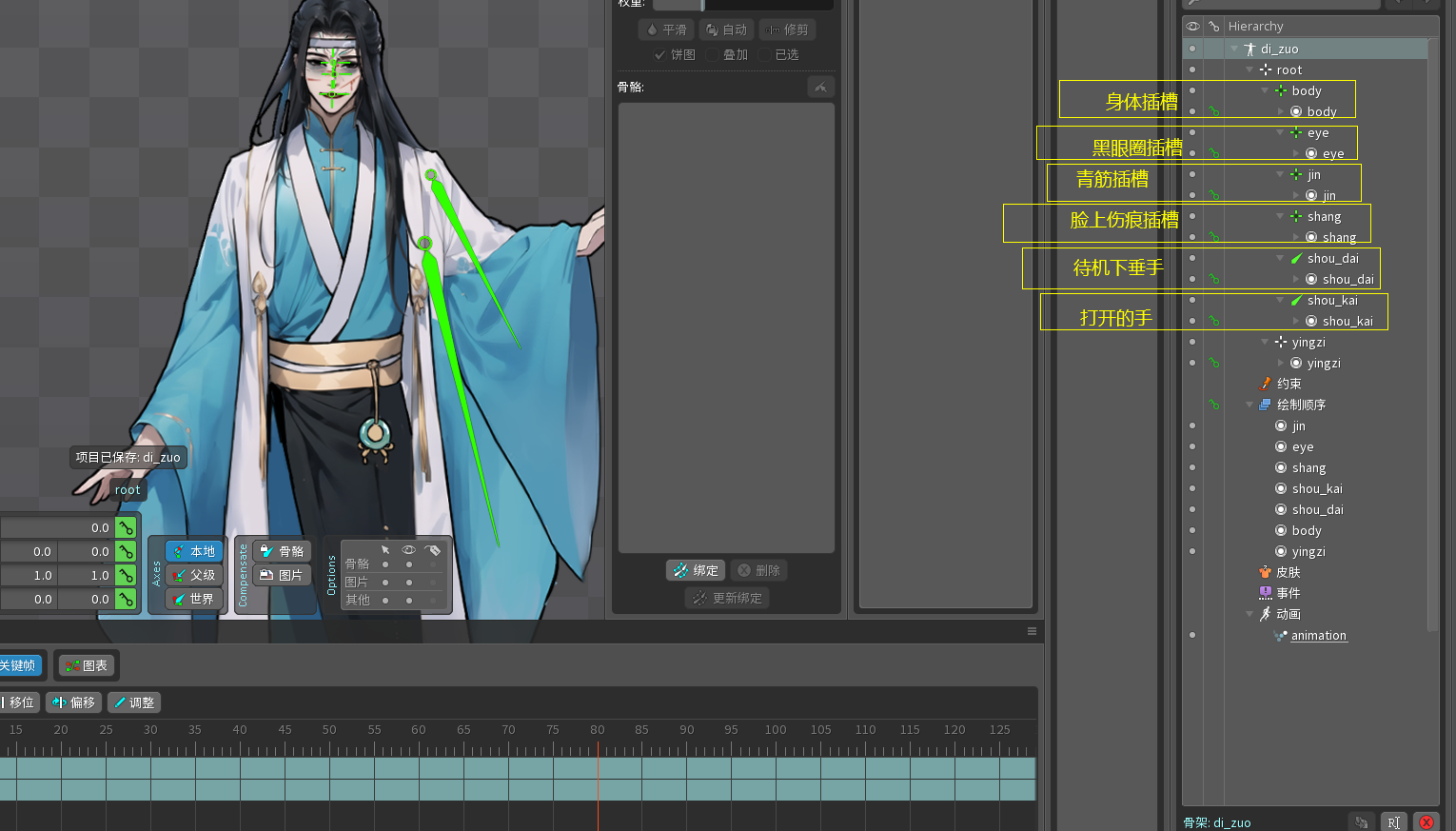Click the 绑定 bind button
This screenshot has width=1456, height=831.
(696, 570)
